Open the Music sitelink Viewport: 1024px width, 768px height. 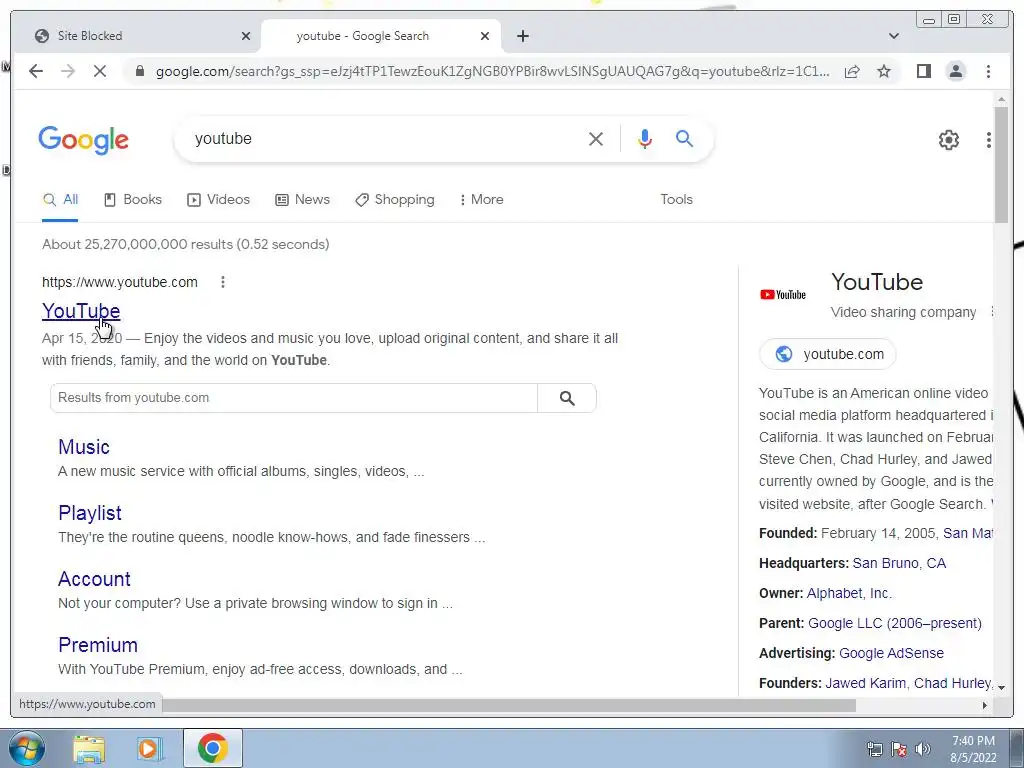(x=84, y=447)
